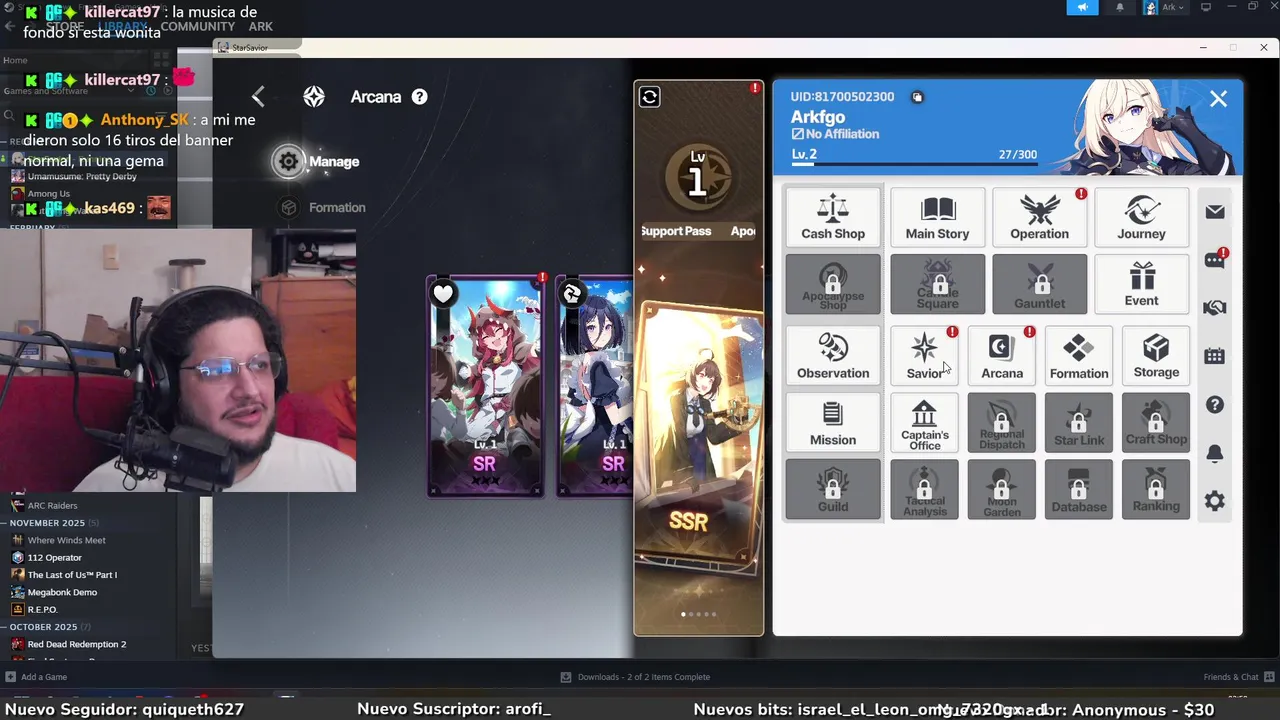This screenshot has width=1280, height=720.
Task: Click the banner page indicator dots
Action: coord(699,614)
